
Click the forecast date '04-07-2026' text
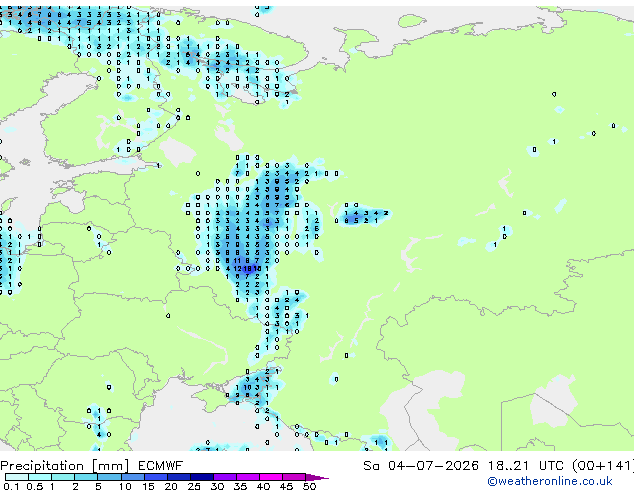(433, 465)
